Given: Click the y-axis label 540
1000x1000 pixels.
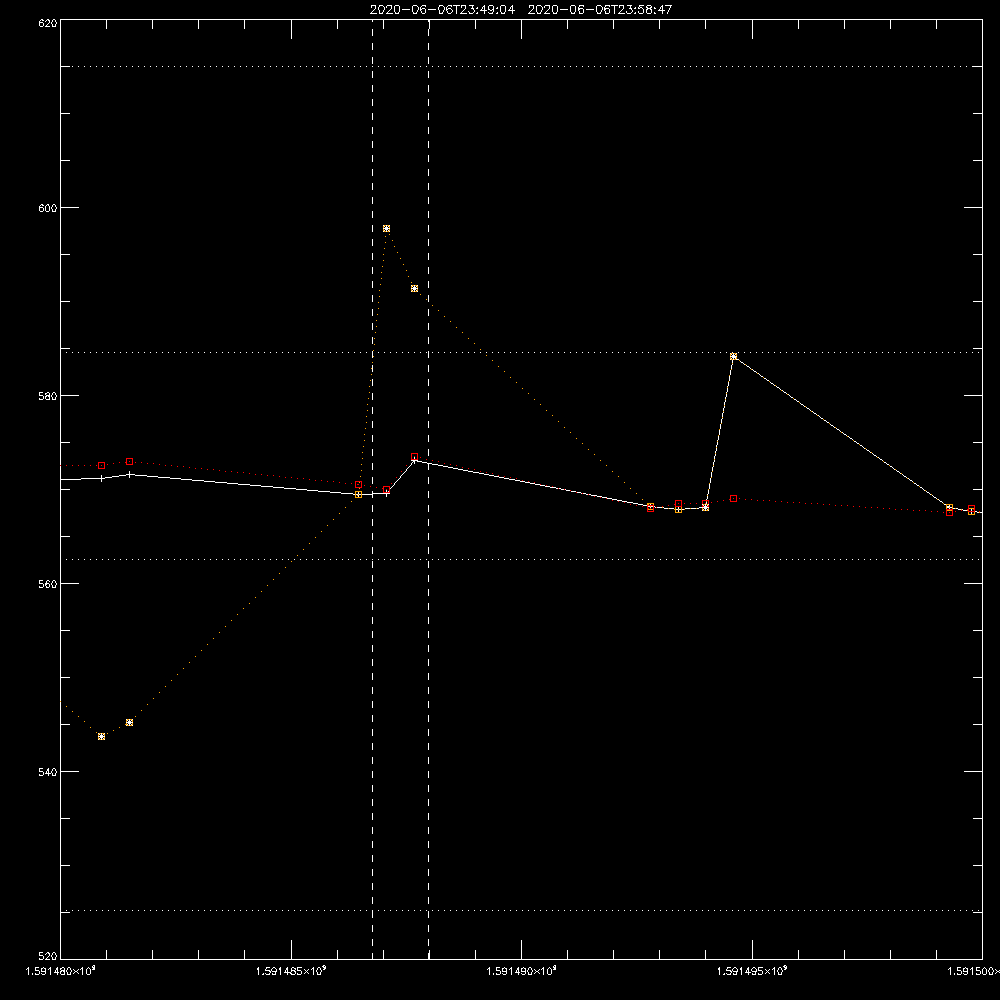Looking at the screenshot, I should (48, 772).
